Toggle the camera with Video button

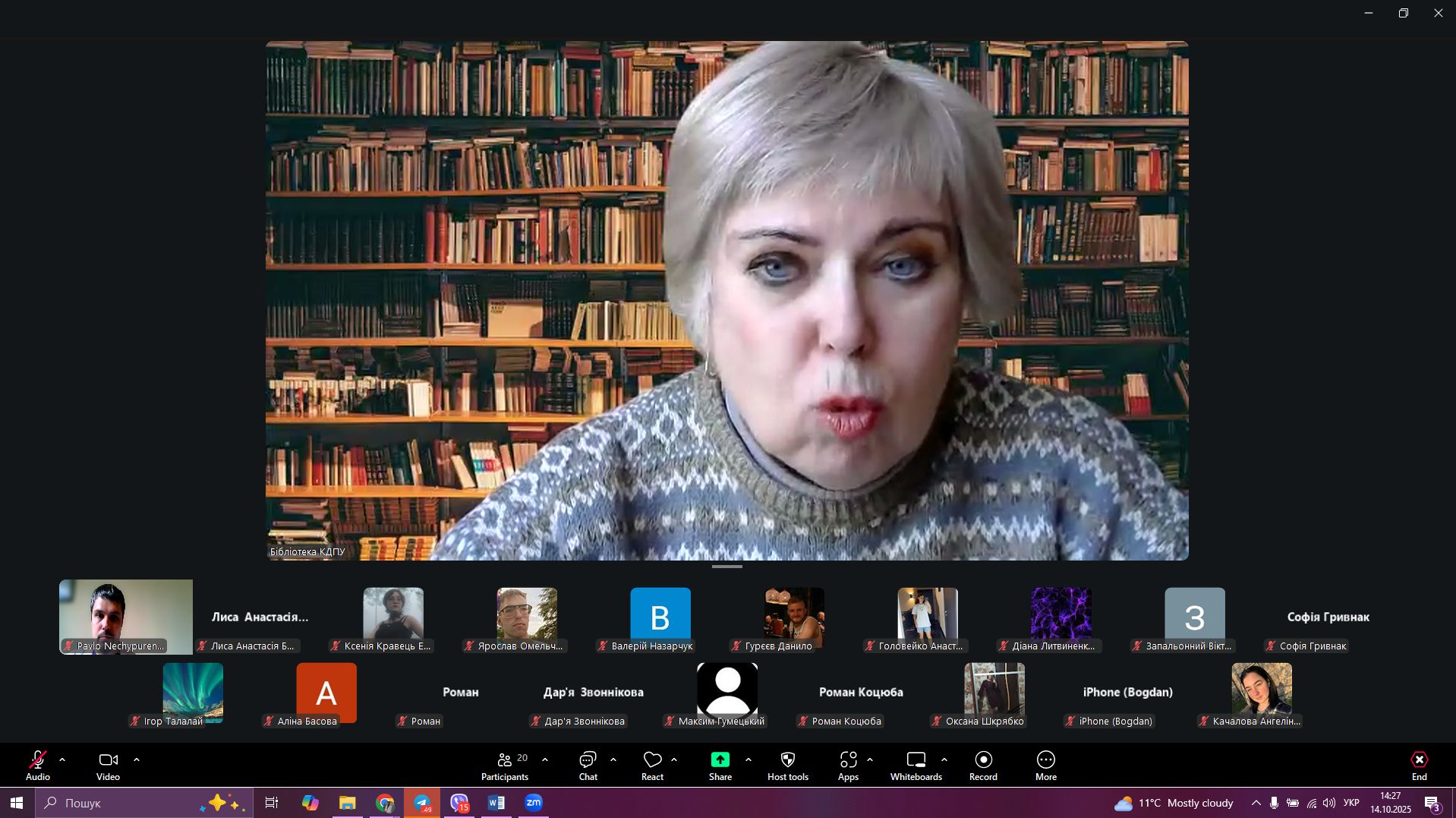click(108, 765)
